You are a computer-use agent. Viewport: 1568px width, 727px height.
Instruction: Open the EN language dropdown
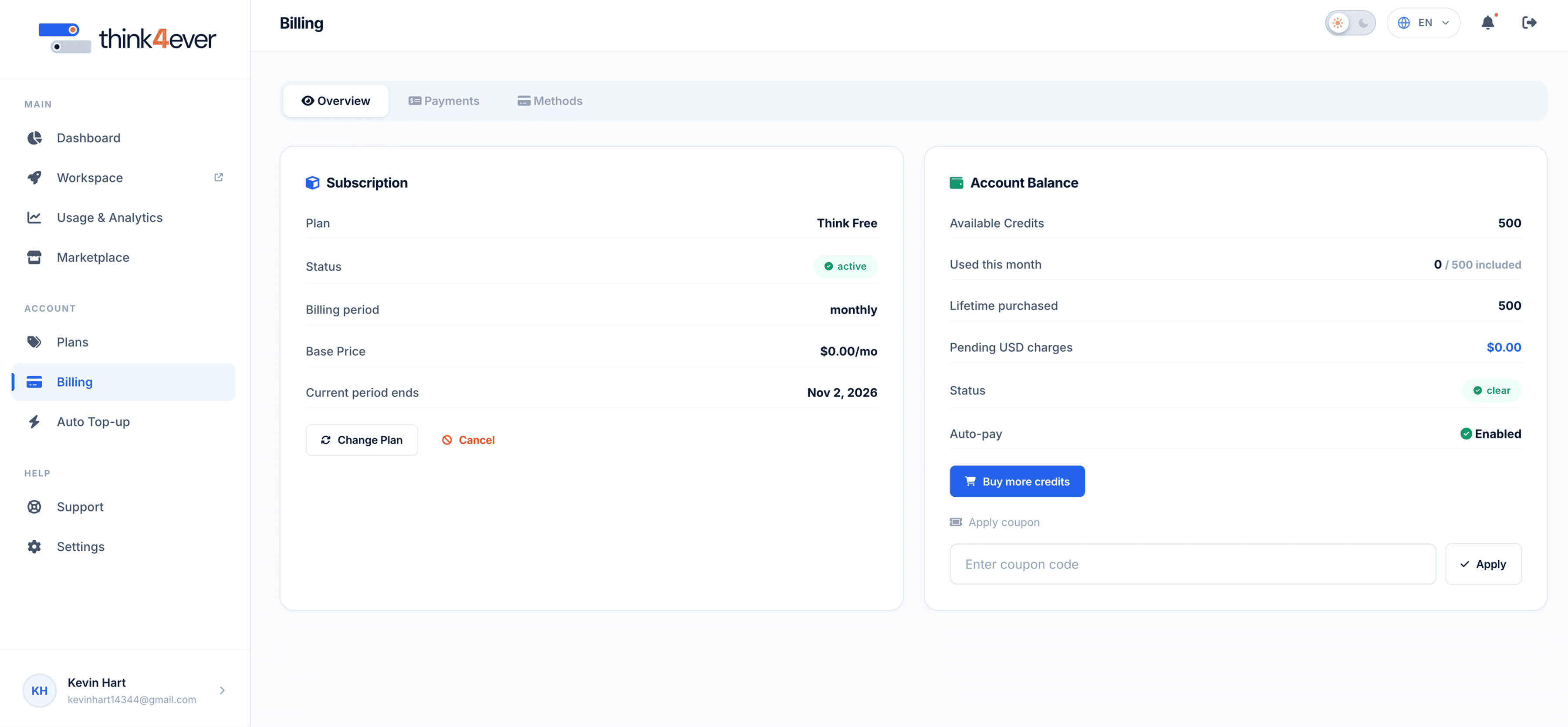point(1423,23)
